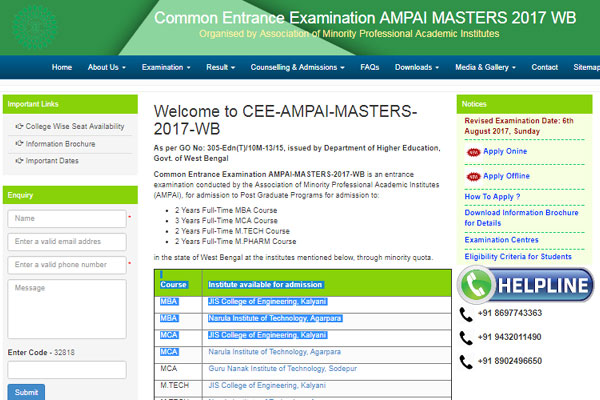Click the icon next to Important Dates
The width and height of the screenshot is (600, 400).
[18, 160]
